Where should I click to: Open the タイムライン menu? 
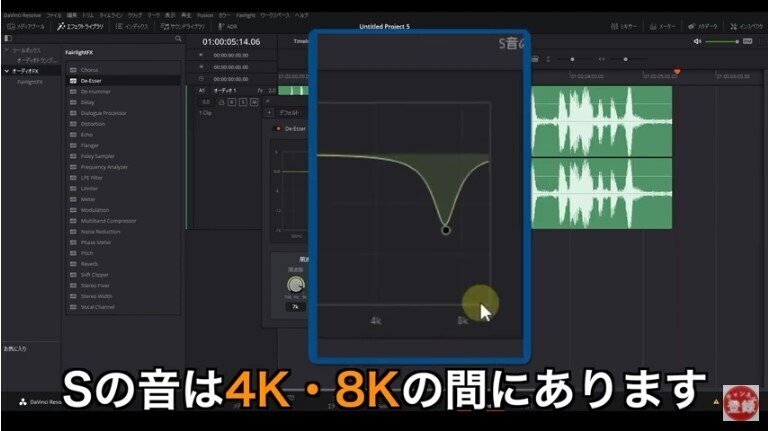pyautogui.click(x=111, y=15)
